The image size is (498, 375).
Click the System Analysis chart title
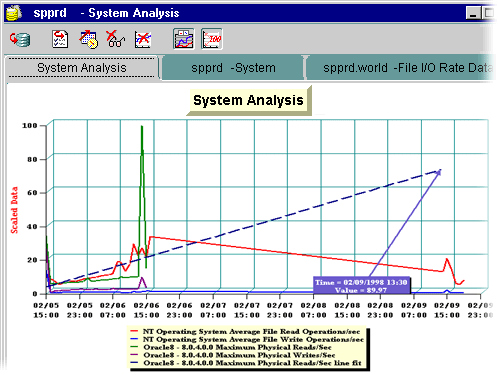[248, 100]
